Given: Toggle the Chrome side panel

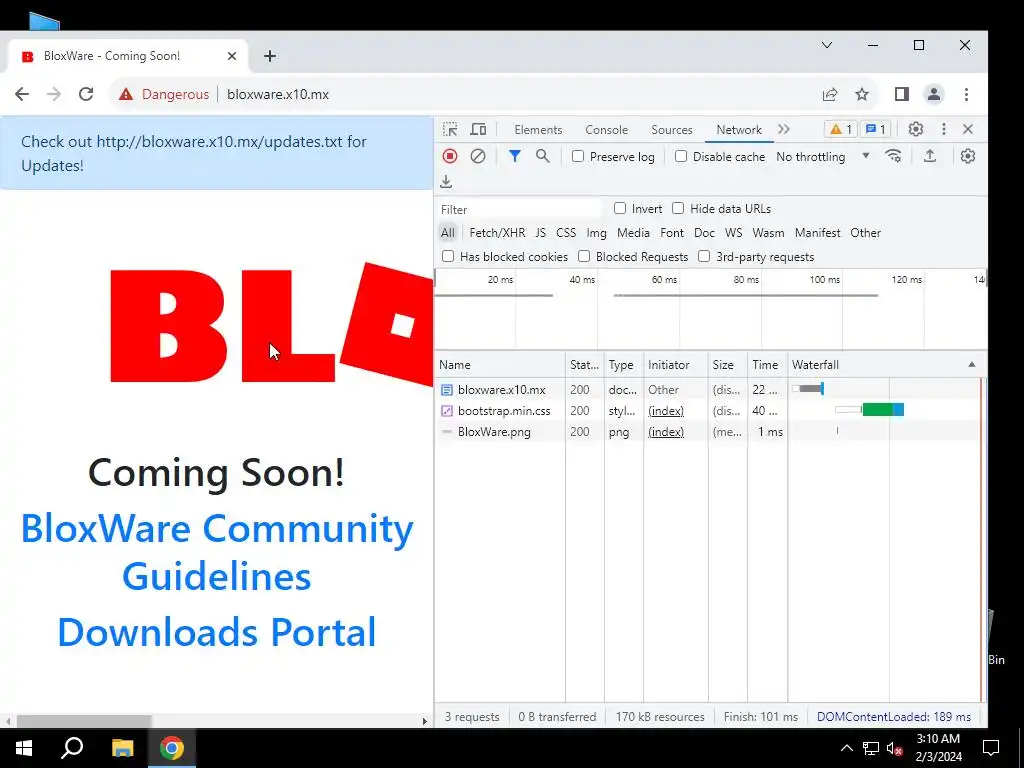Looking at the screenshot, I should [x=902, y=94].
